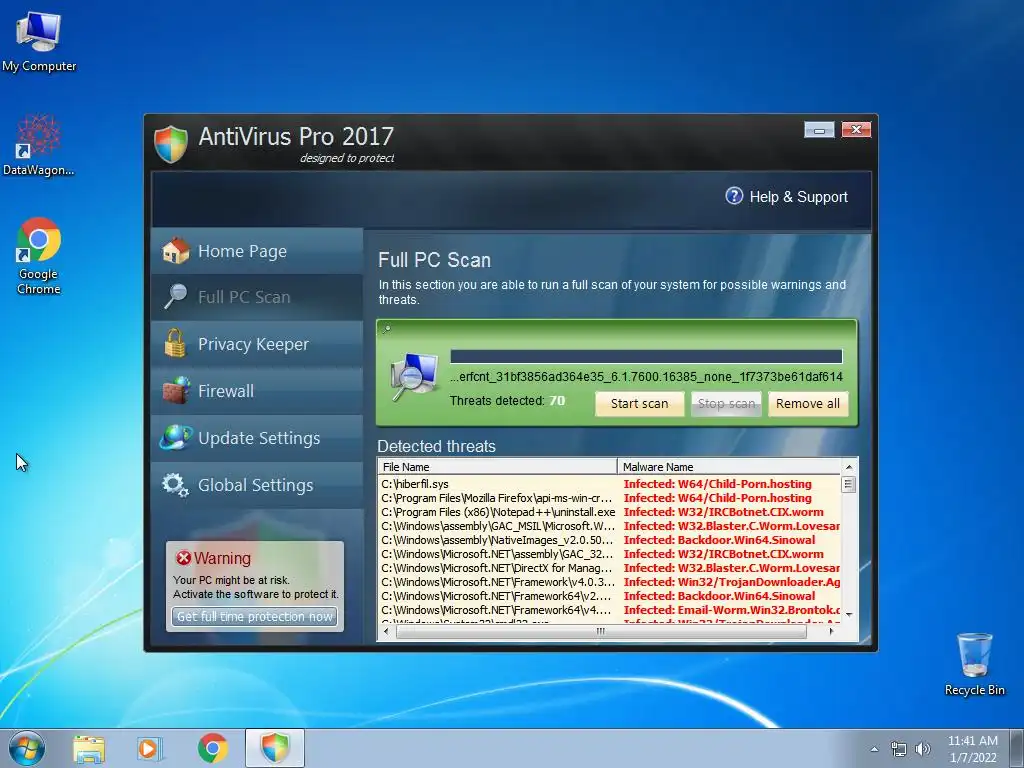This screenshot has height=768, width=1024.
Task: Open Google Chrome desktop shortcut
Action: click(x=39, y=256)
